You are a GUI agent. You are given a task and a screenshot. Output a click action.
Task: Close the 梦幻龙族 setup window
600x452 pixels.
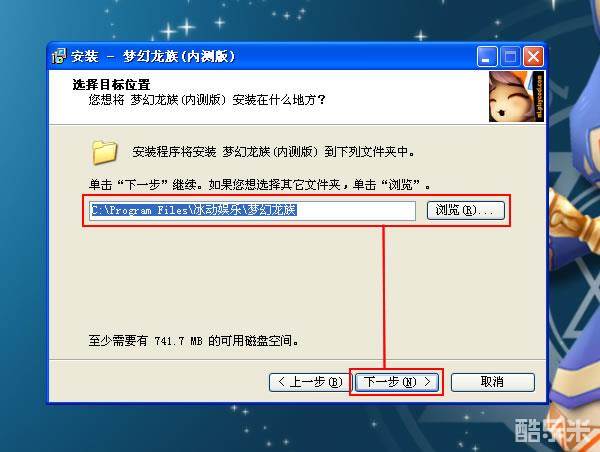click(533, 57)
